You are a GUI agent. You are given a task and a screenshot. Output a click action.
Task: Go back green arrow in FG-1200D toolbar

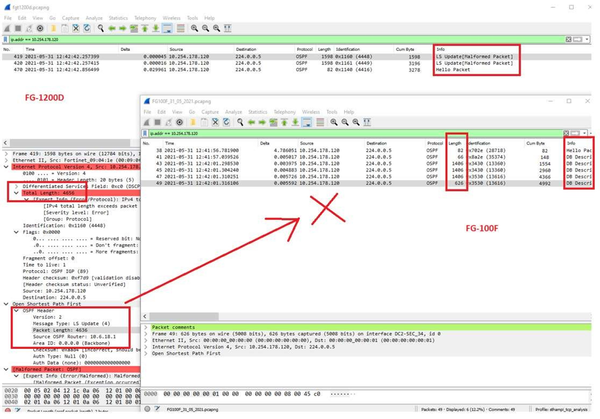[x=112, y=28]
